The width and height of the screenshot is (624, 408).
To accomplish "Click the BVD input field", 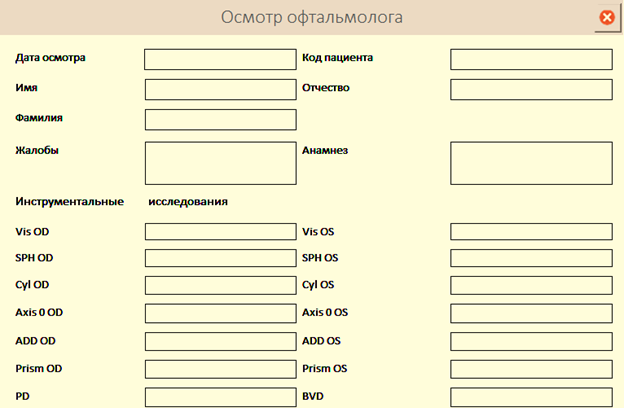I will coord(531,397).
